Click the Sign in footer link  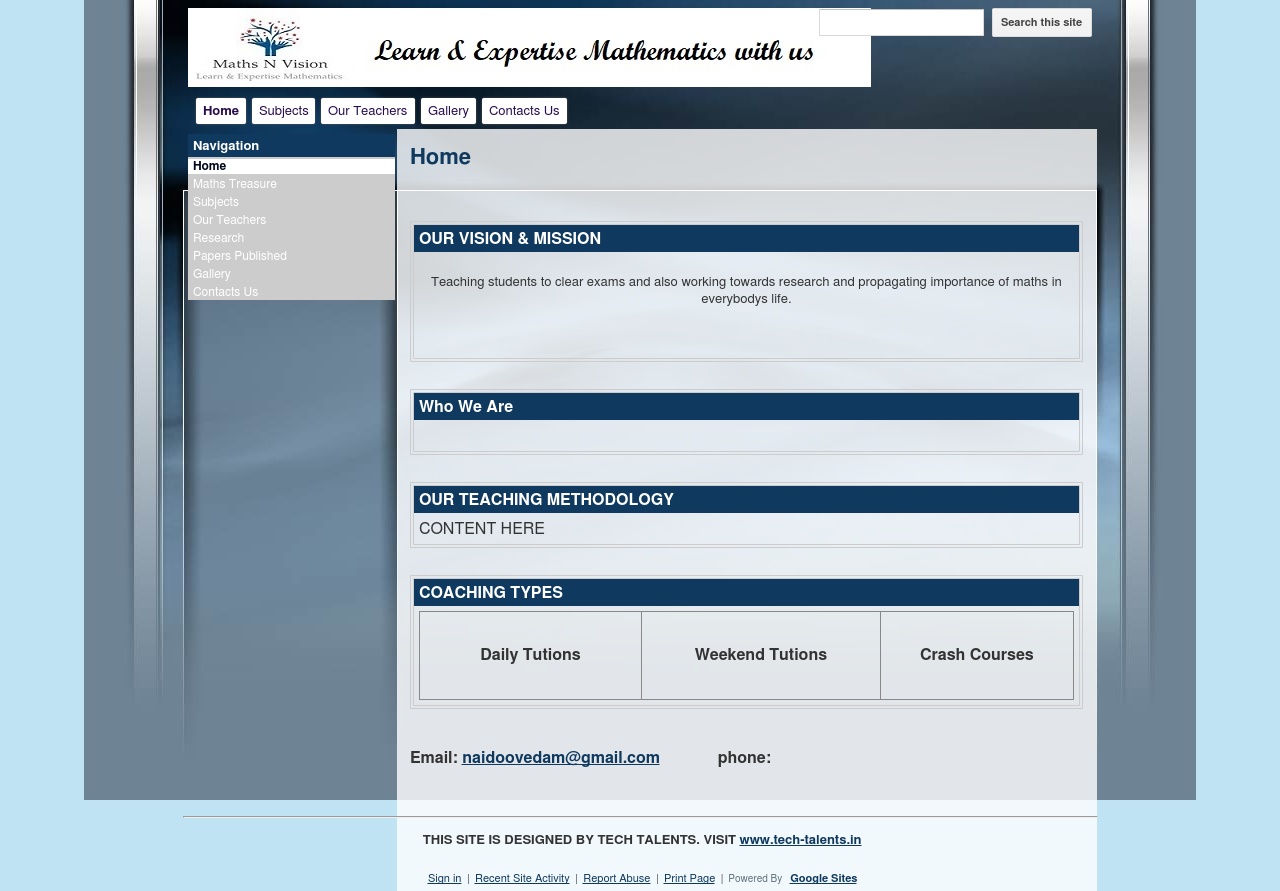point(444,879)
